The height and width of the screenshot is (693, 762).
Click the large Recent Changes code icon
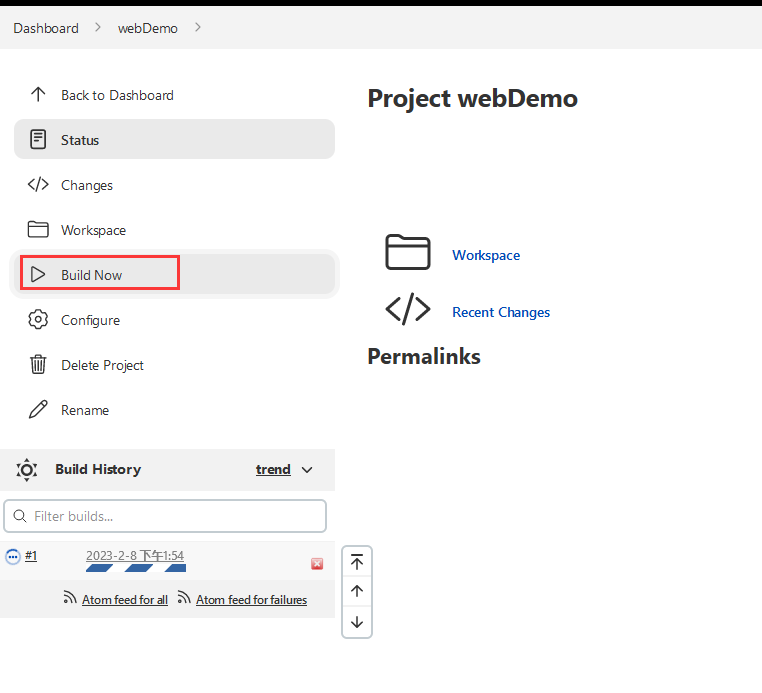pos(408,309)
